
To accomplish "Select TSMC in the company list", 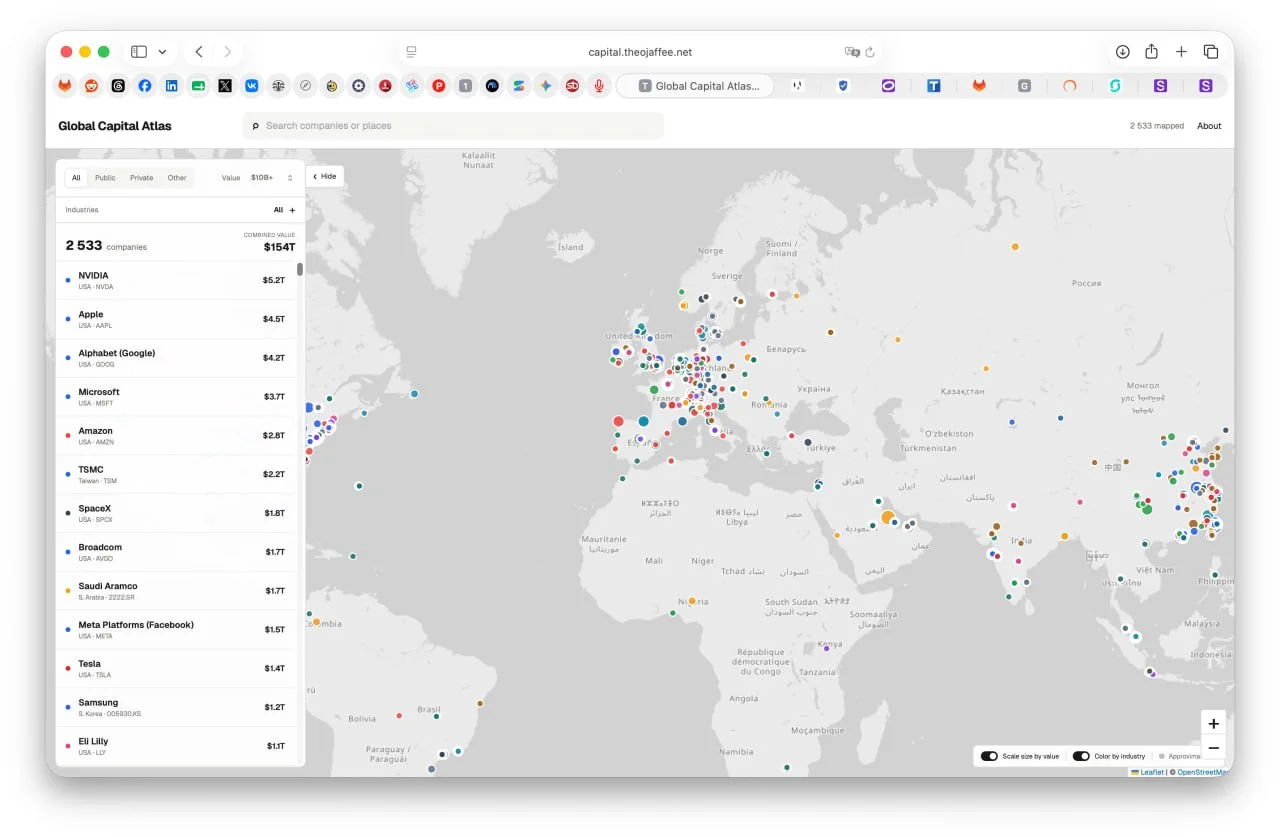I will tap(178, 475).
